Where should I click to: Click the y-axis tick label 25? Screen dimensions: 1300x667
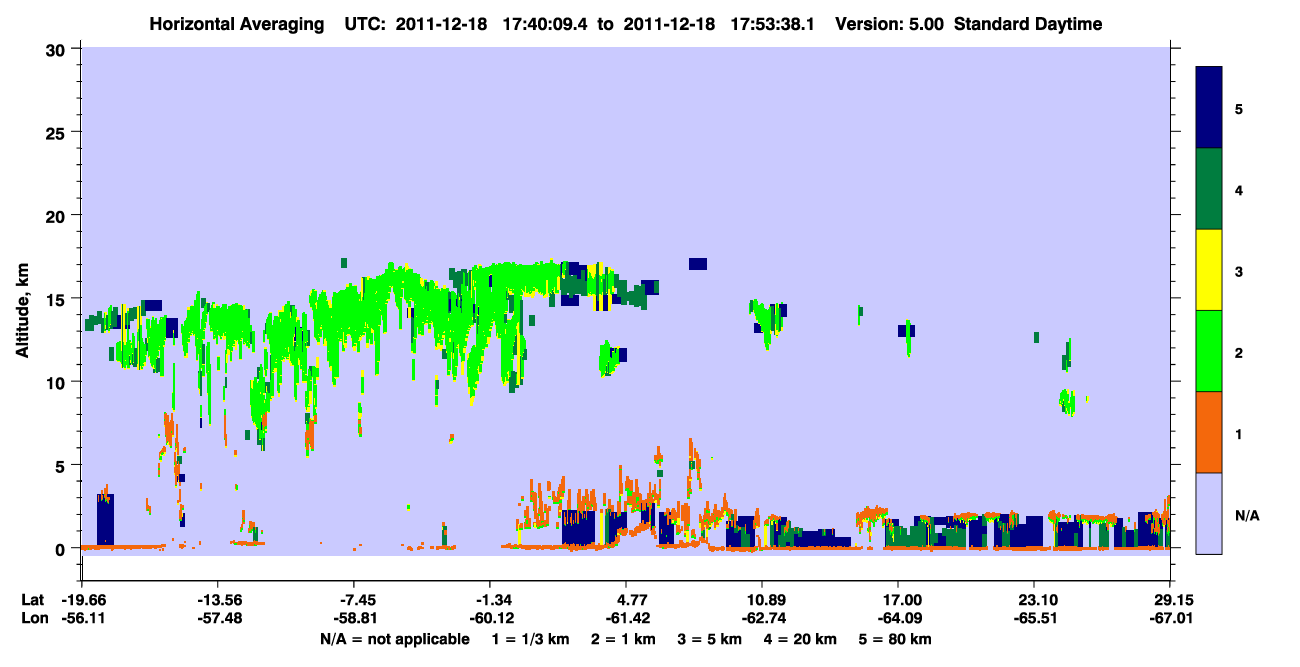click(x=58, y=132)
